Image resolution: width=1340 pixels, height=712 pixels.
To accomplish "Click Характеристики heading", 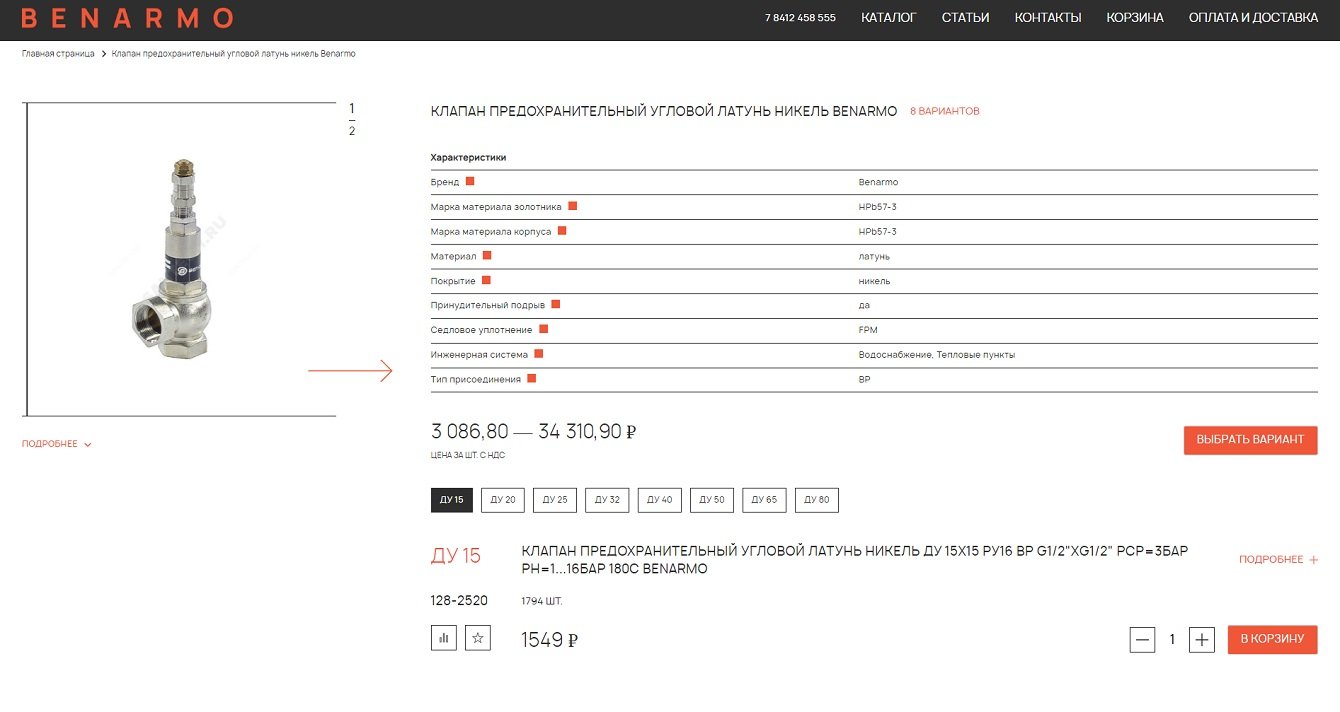I will [468, 158].
